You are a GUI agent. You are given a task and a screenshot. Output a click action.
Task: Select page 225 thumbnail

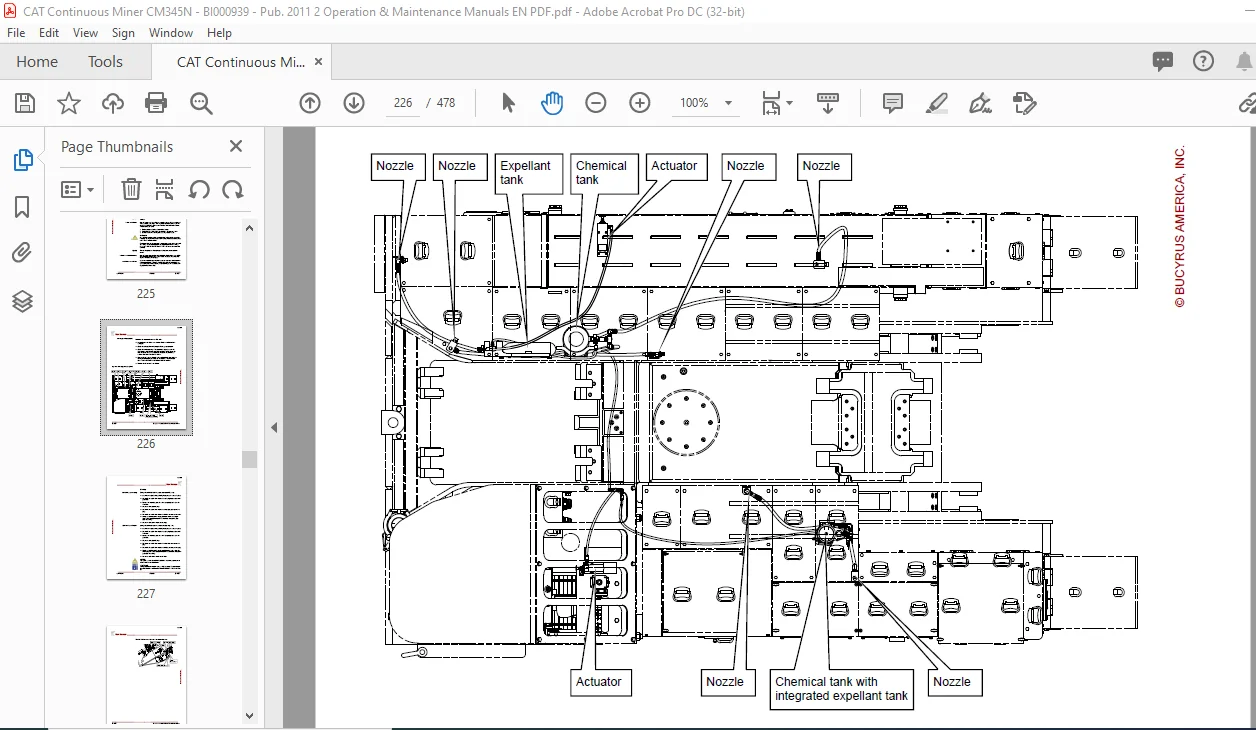click(146, 249)
